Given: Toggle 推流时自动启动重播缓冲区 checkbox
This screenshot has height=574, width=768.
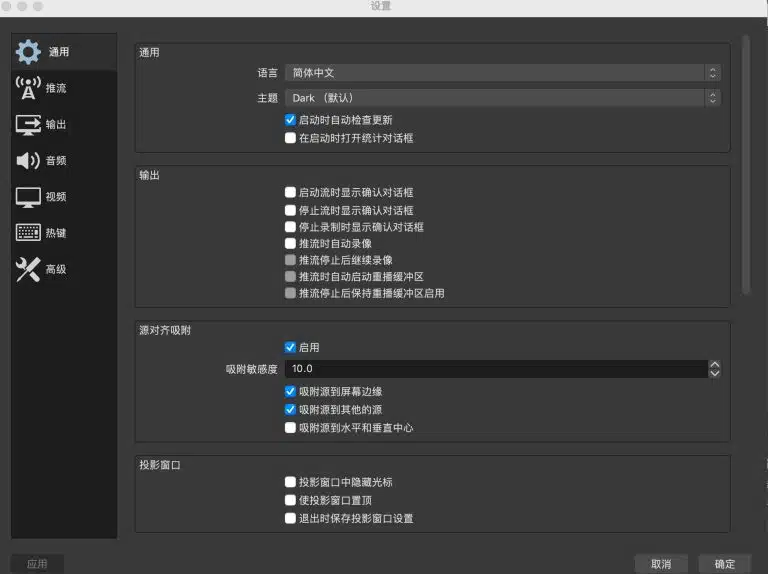Looking at the screenshot, I should (x=290, y=276).
